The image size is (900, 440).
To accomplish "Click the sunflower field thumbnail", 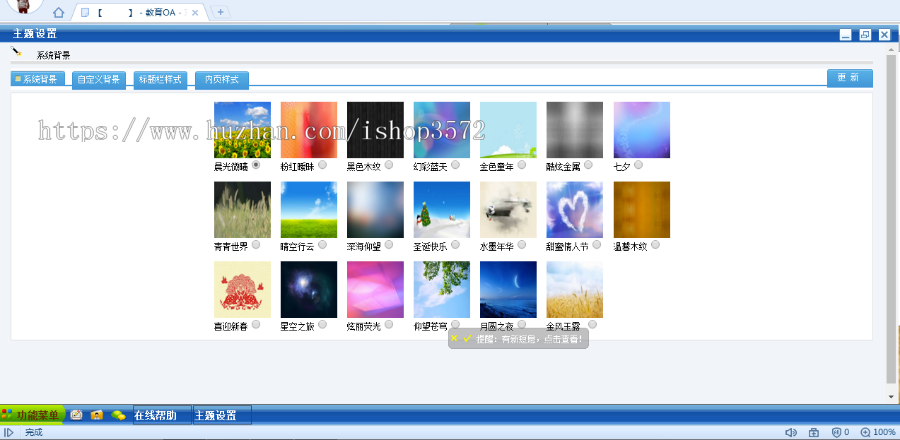I will (242, 130).
